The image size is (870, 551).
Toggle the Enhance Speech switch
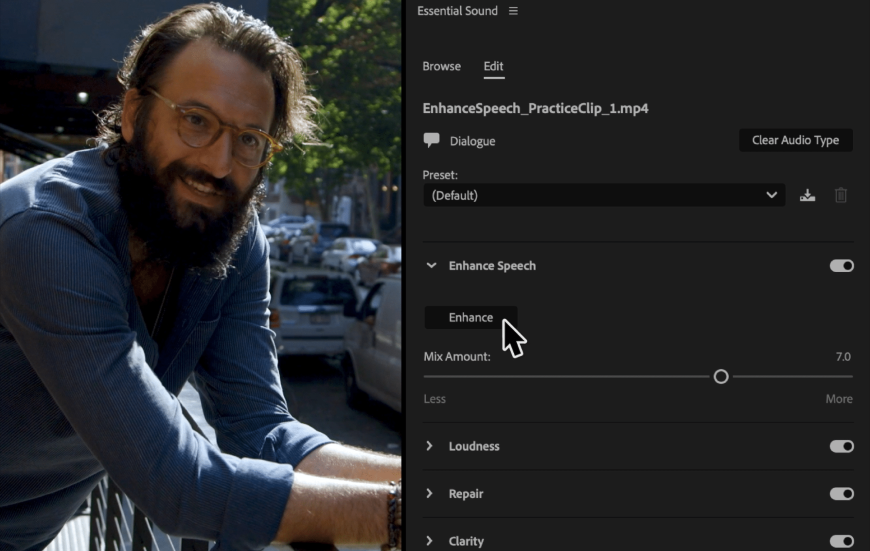tap(842, 266)
